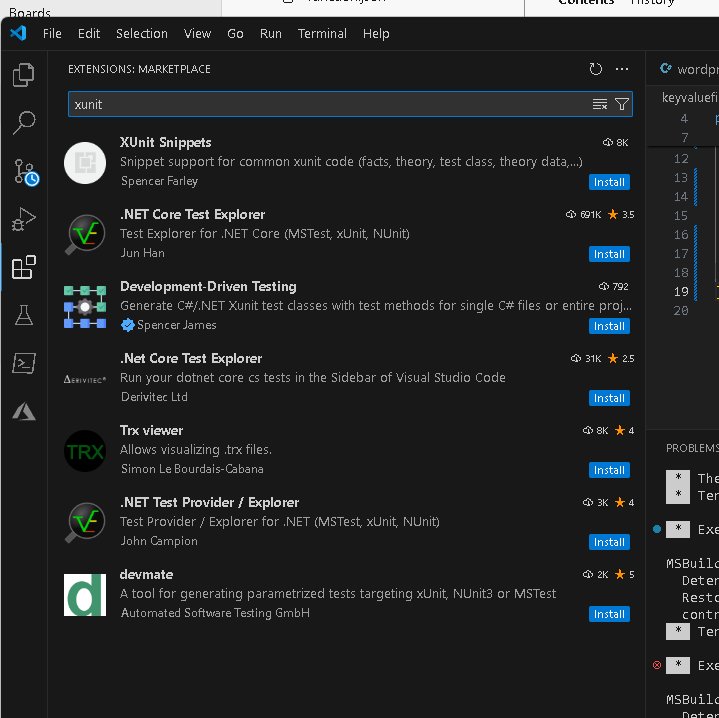Clear extensions search results
Image resolution: width=719 pixels, height=718 pixels.
(599, 104)
